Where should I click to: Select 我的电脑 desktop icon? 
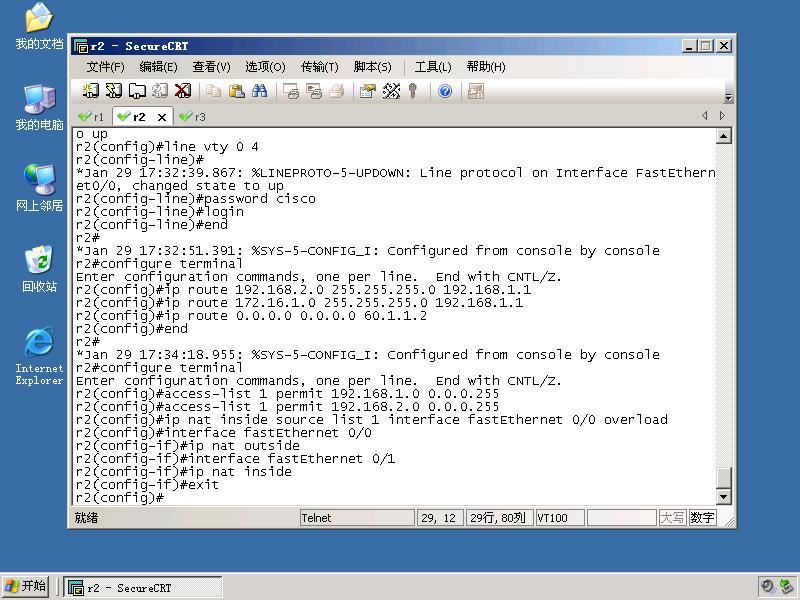[39, 106]
